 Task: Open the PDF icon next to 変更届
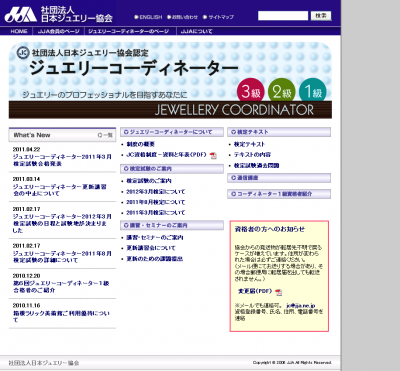(278, 292)
